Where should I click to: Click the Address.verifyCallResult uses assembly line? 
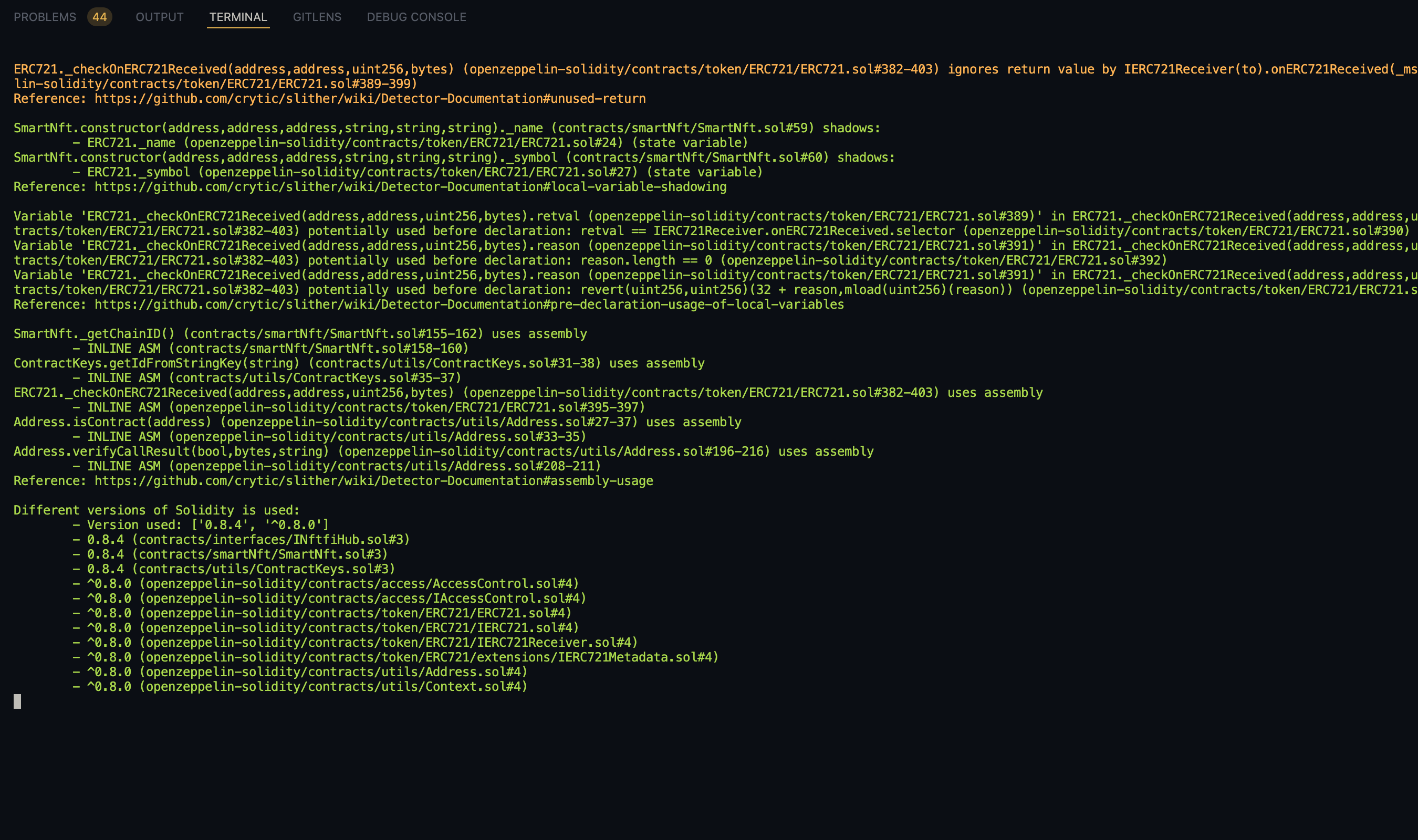[444, 451]
